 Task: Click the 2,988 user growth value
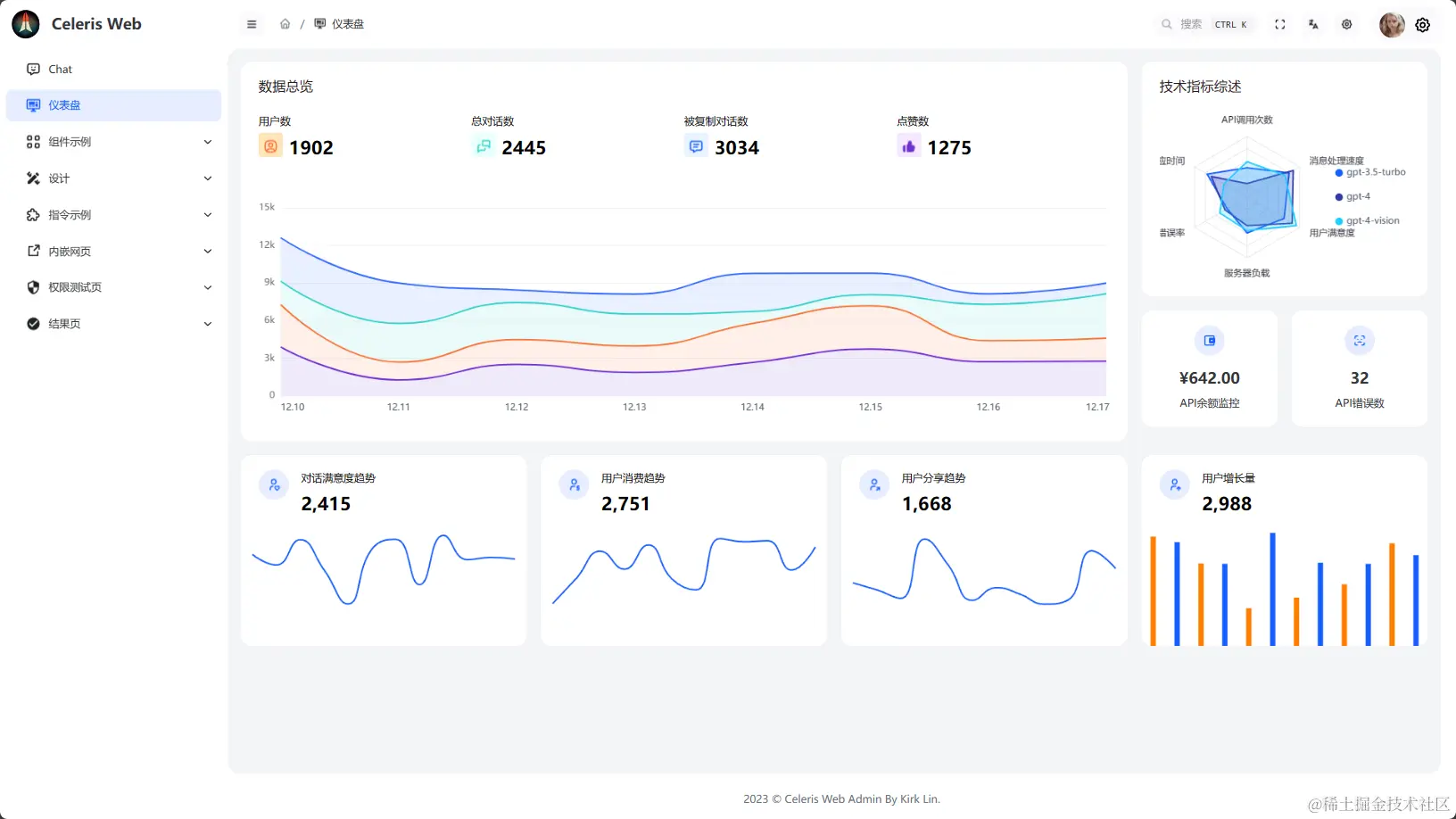[1227, 504]
